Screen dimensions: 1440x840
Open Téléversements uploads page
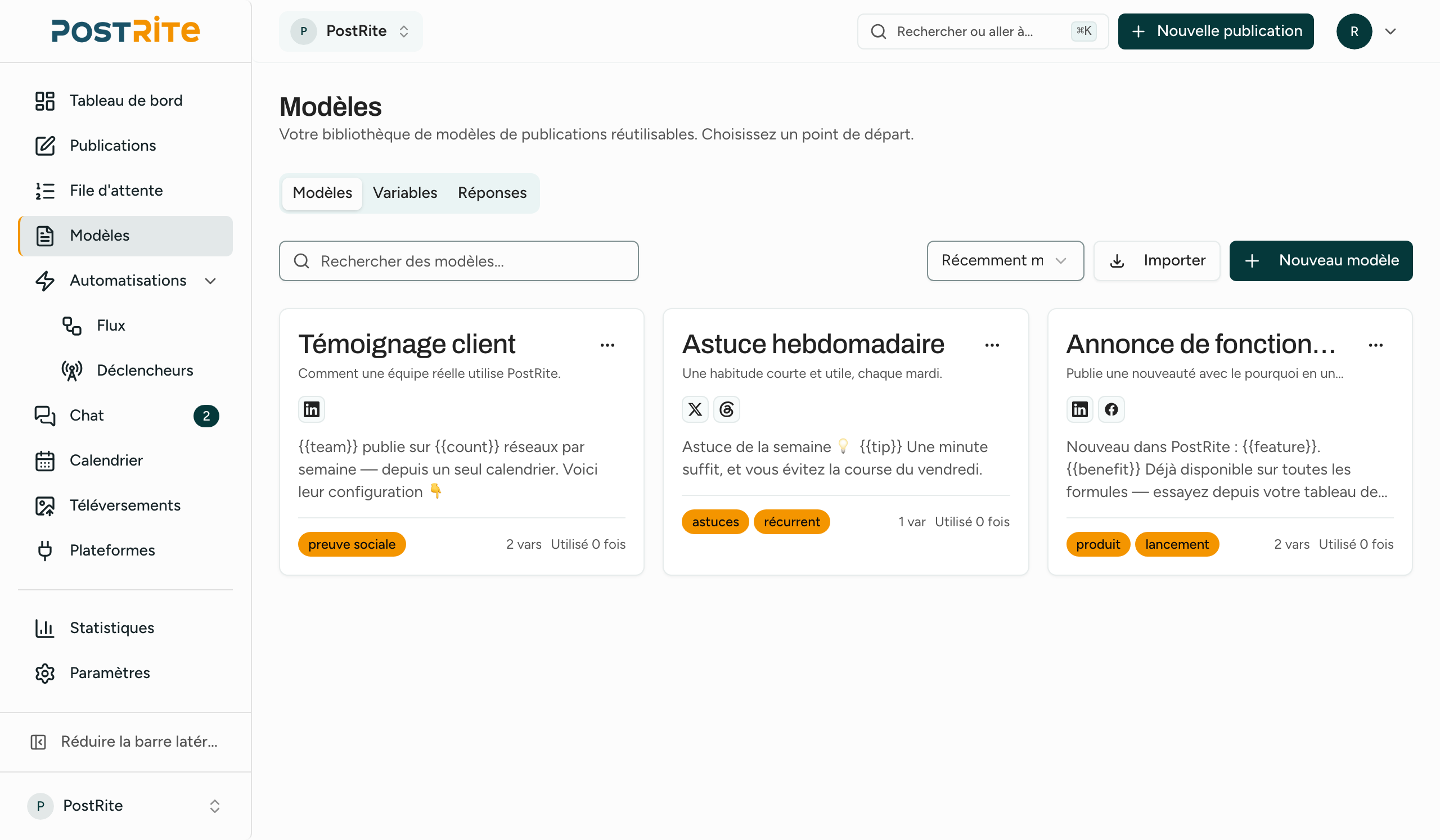[125, 505]
